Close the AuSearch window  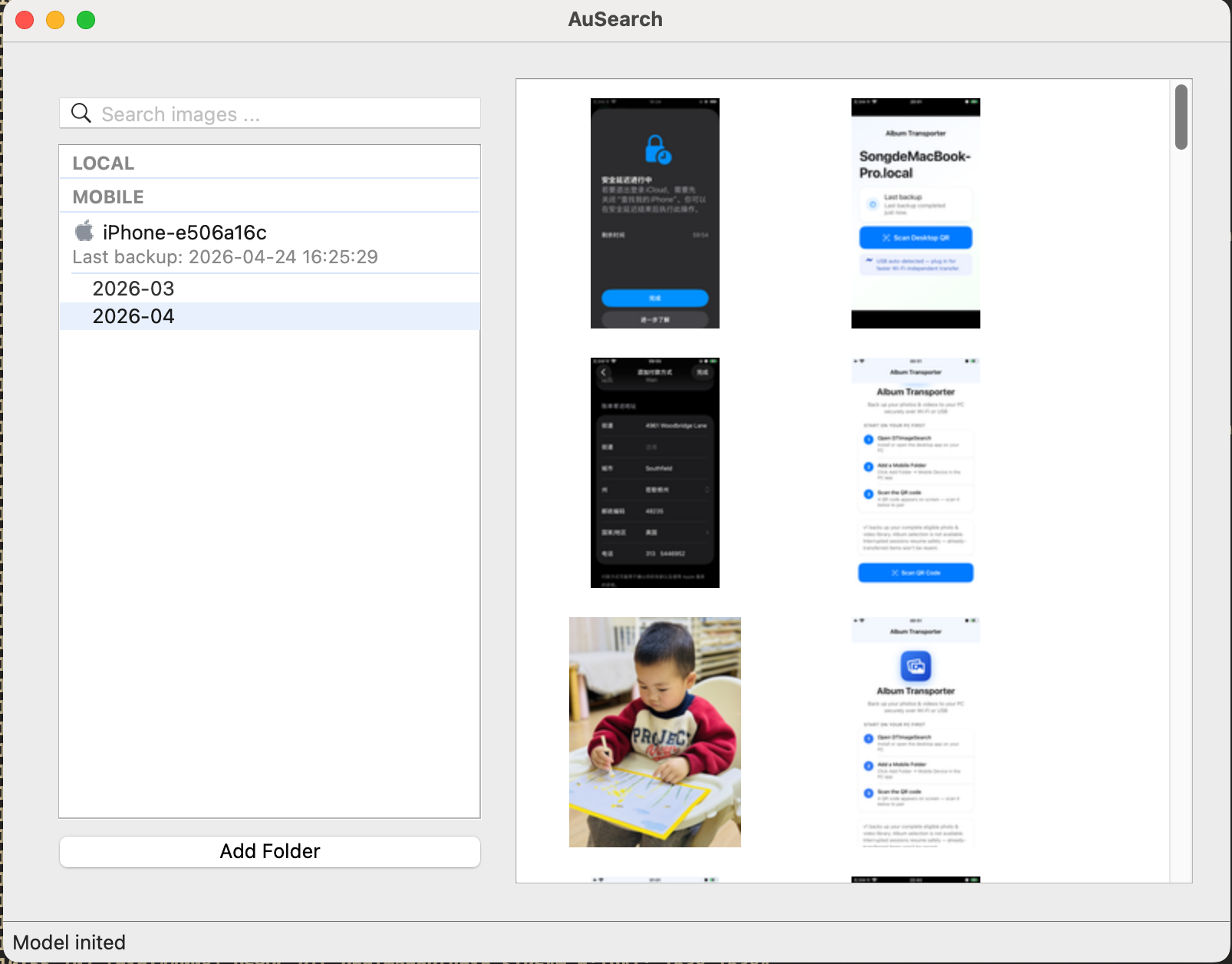pyautogui.click(x=25, y=20)
